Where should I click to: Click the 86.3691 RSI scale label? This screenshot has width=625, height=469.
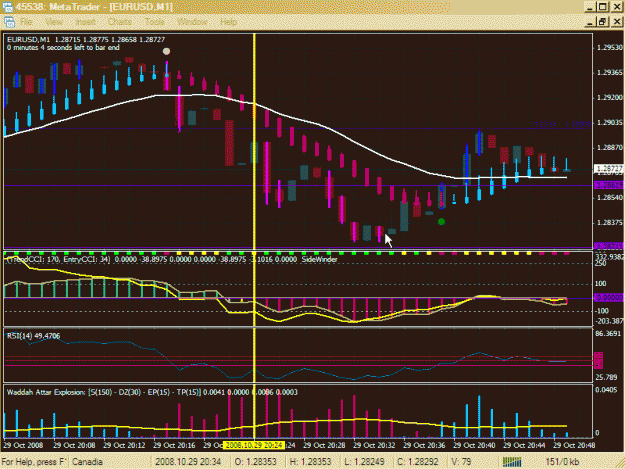pyautogui.click(x=608, y=334)
